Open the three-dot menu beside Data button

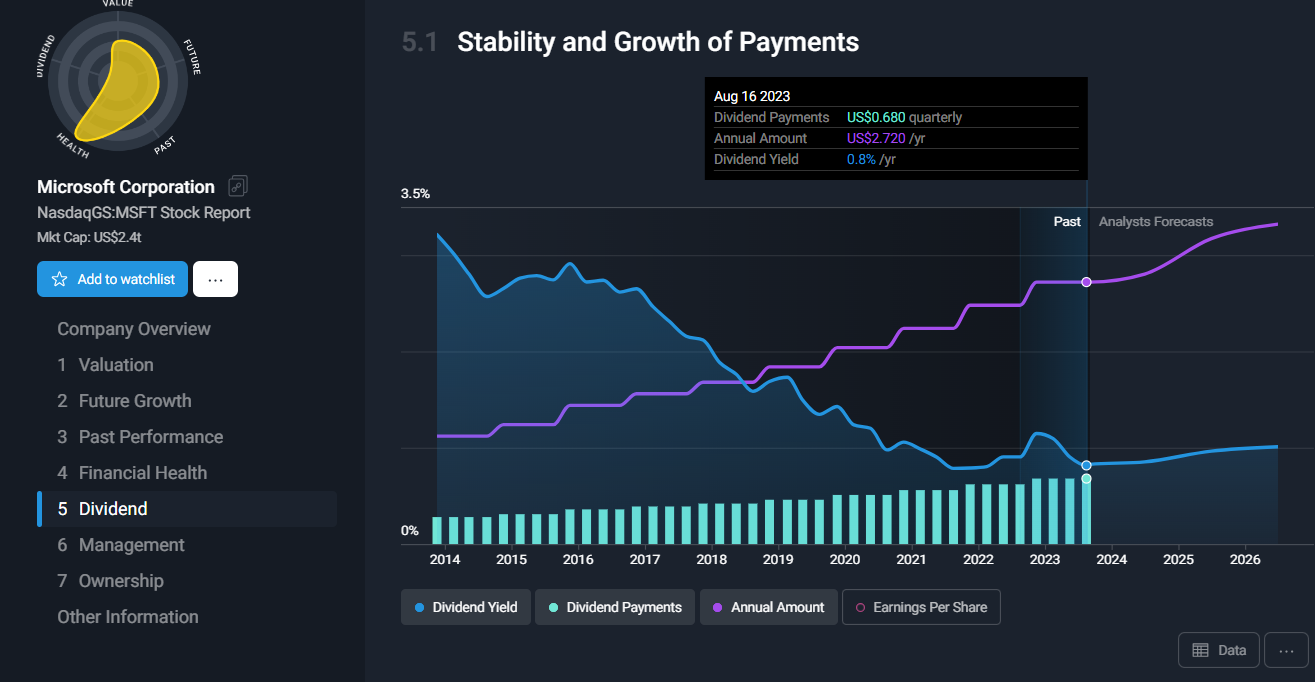(x=1286, y=650)
